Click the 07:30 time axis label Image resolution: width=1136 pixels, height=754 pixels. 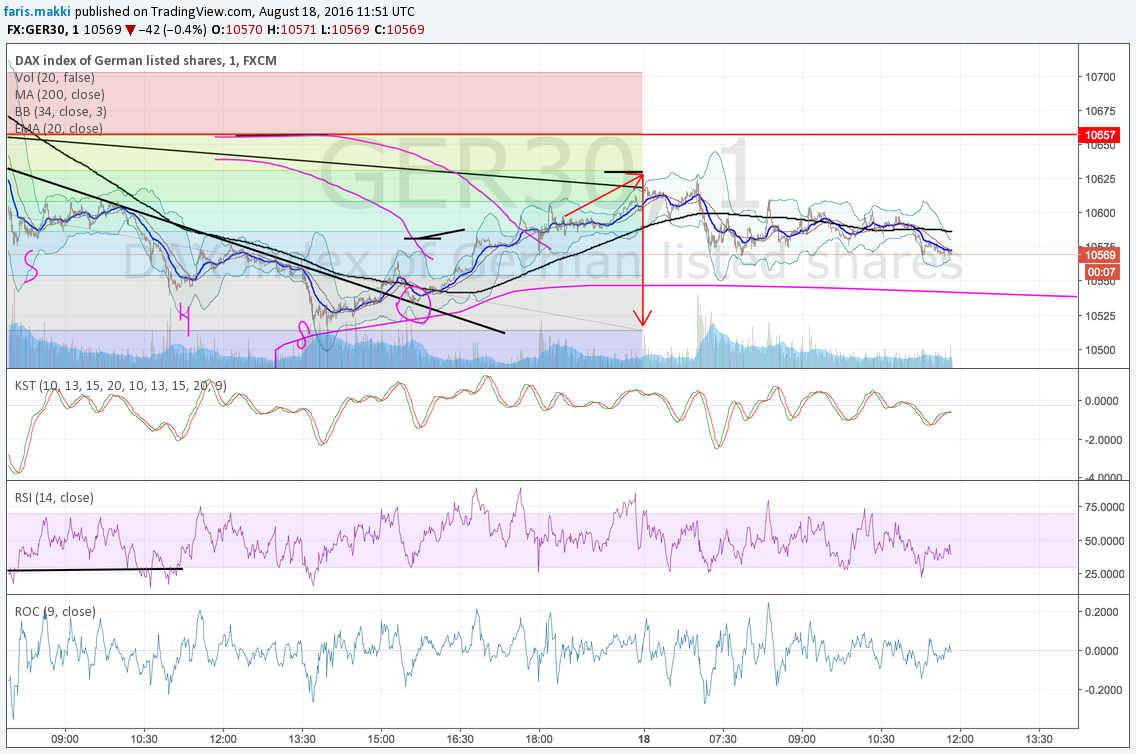(x=722, y=739)
